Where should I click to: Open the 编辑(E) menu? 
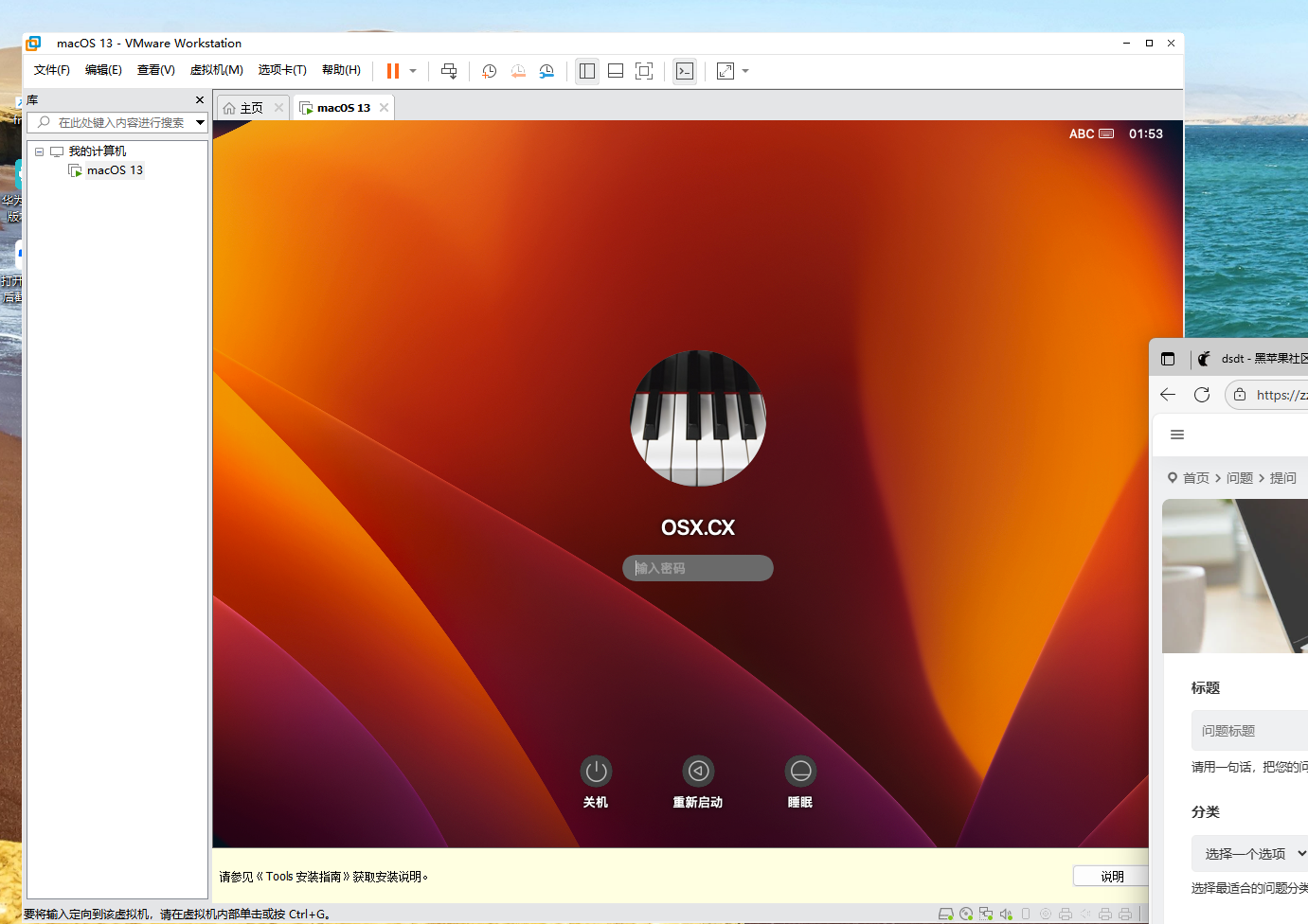103,70
